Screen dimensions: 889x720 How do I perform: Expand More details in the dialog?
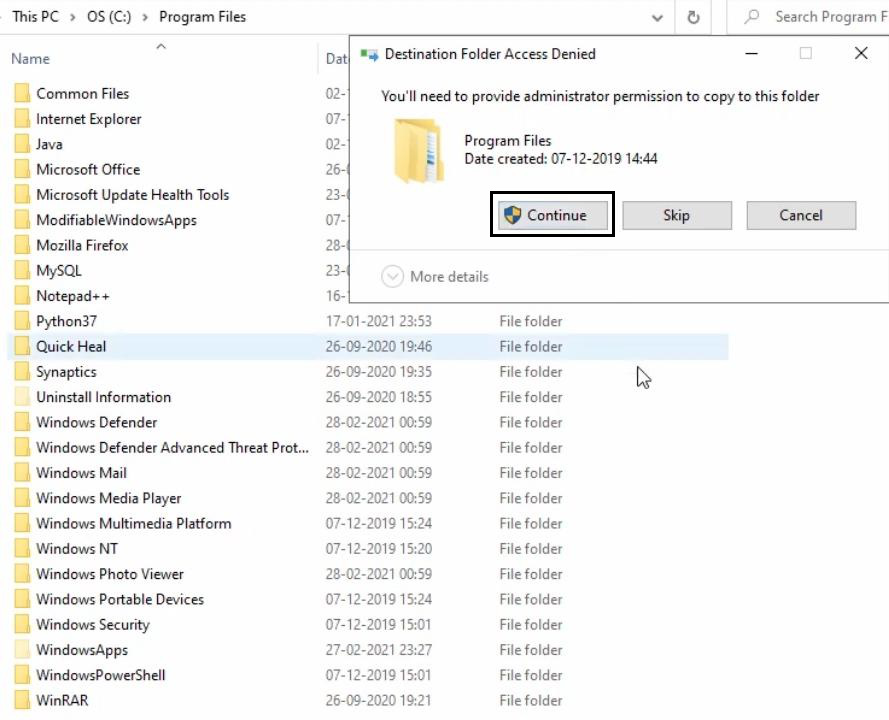point(435,277)
